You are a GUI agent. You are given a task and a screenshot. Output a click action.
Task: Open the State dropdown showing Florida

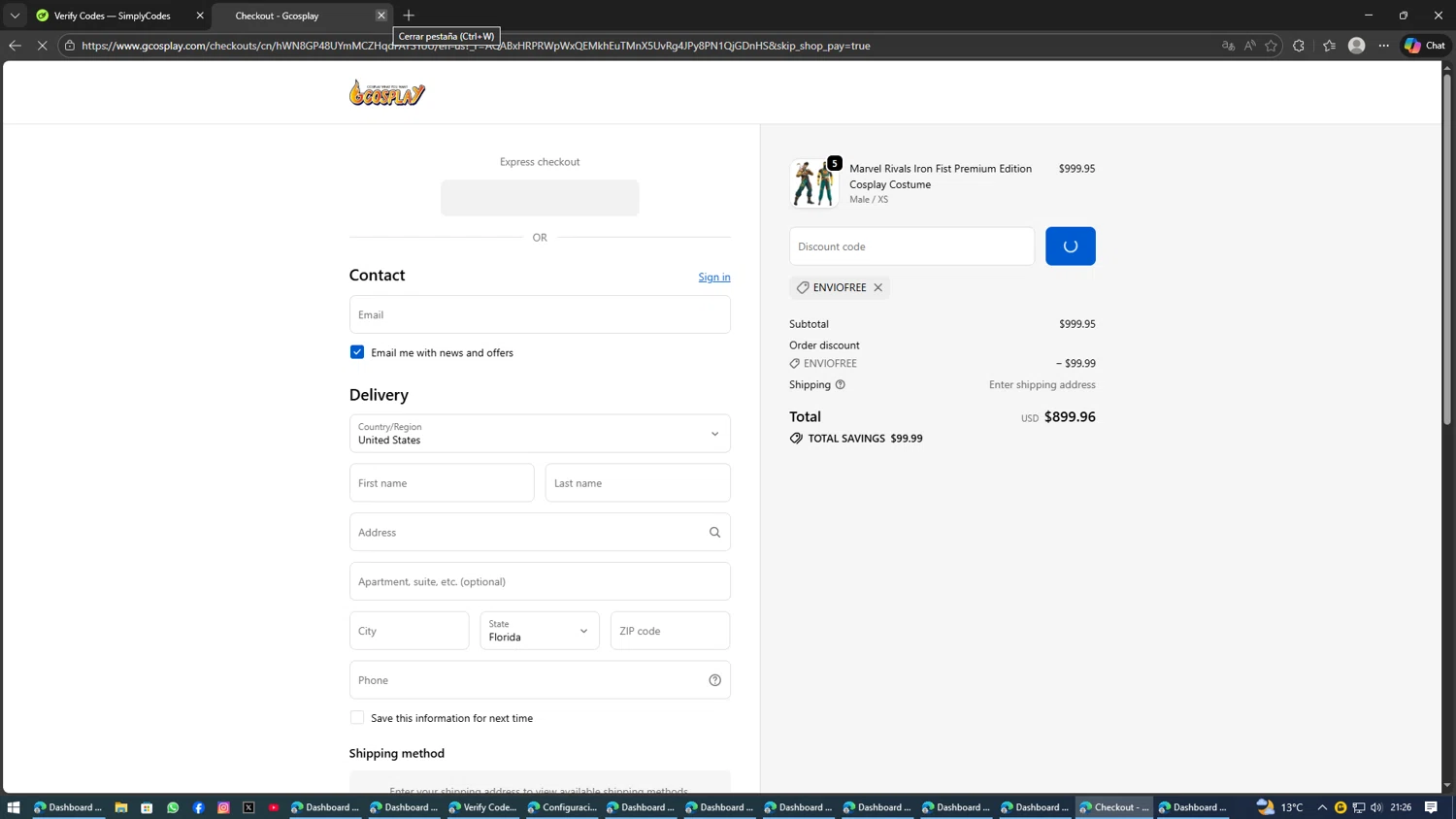pos(540,631)
